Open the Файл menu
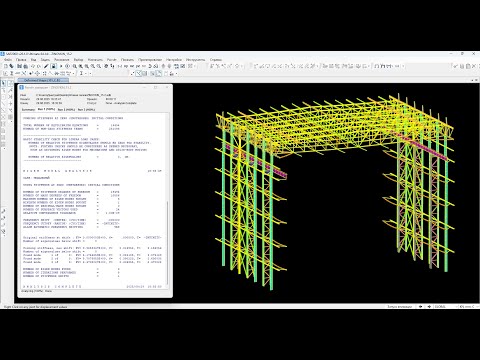The height and width of the screenshot is (360, 480). [8, 60]
